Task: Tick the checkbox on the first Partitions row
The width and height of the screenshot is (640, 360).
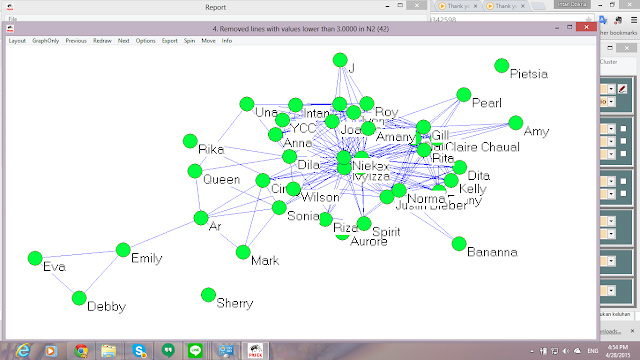Action: coord(623,129)
